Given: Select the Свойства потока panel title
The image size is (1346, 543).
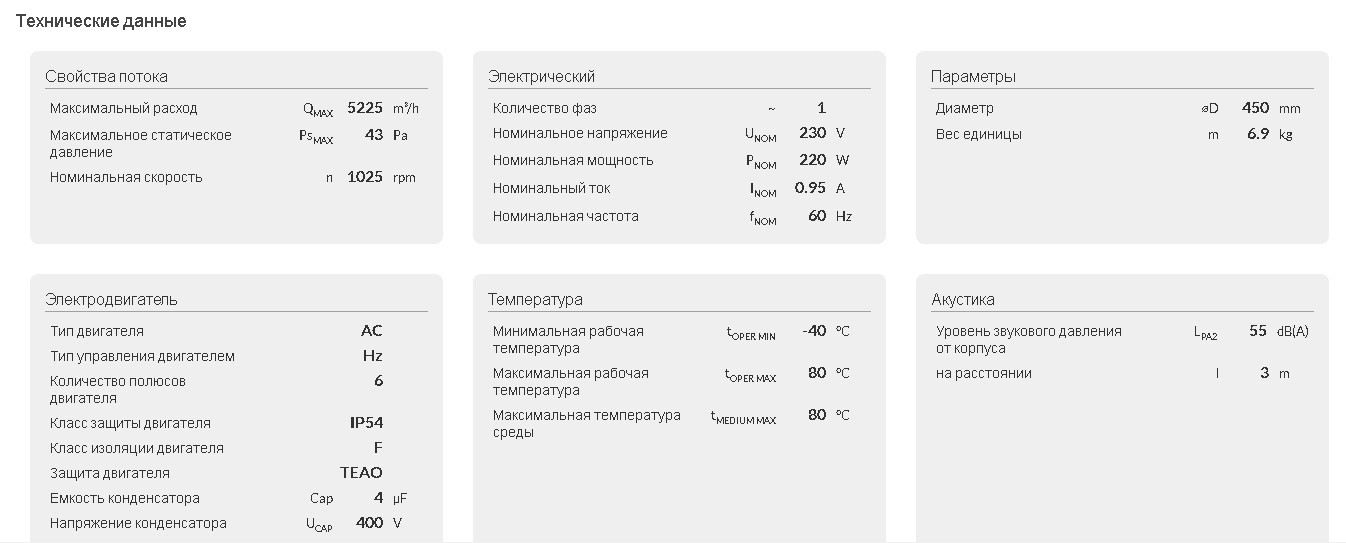Looking at the screenshot, I should (106, 76).
